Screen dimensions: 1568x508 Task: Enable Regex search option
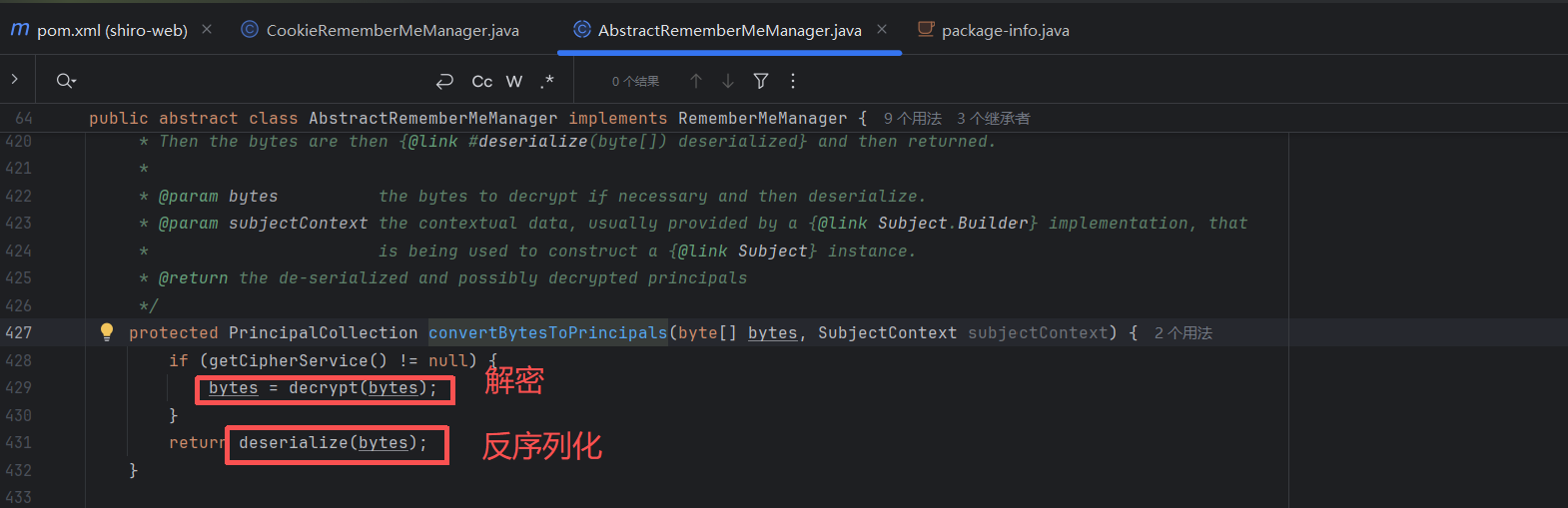(x=547, y=81)
